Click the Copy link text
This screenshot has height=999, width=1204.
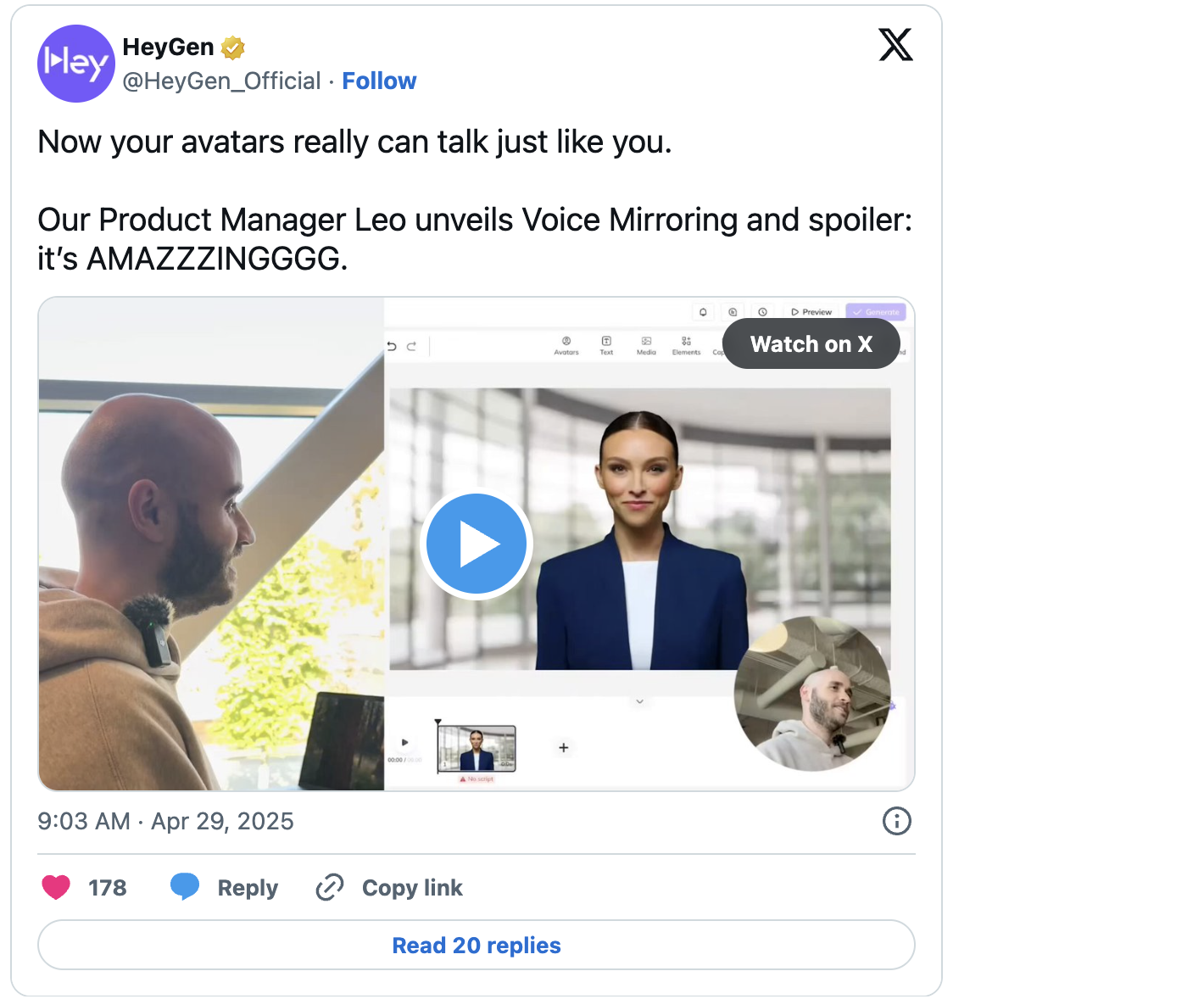pyautogui.click(x=412, y=887)
